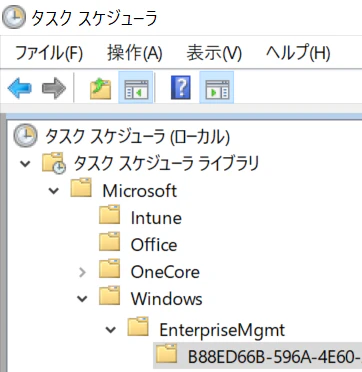
Task: Collapse the EnterpriseMgmt tree node
Action: [x=111, y=330]
